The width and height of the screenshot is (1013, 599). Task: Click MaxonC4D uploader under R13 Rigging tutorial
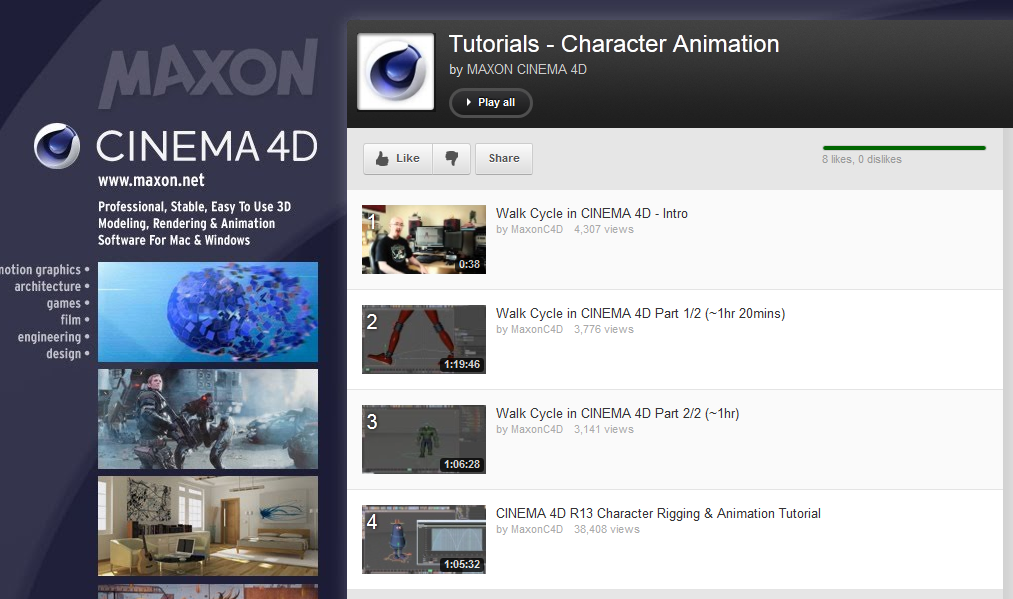click(x=536, y=529)
